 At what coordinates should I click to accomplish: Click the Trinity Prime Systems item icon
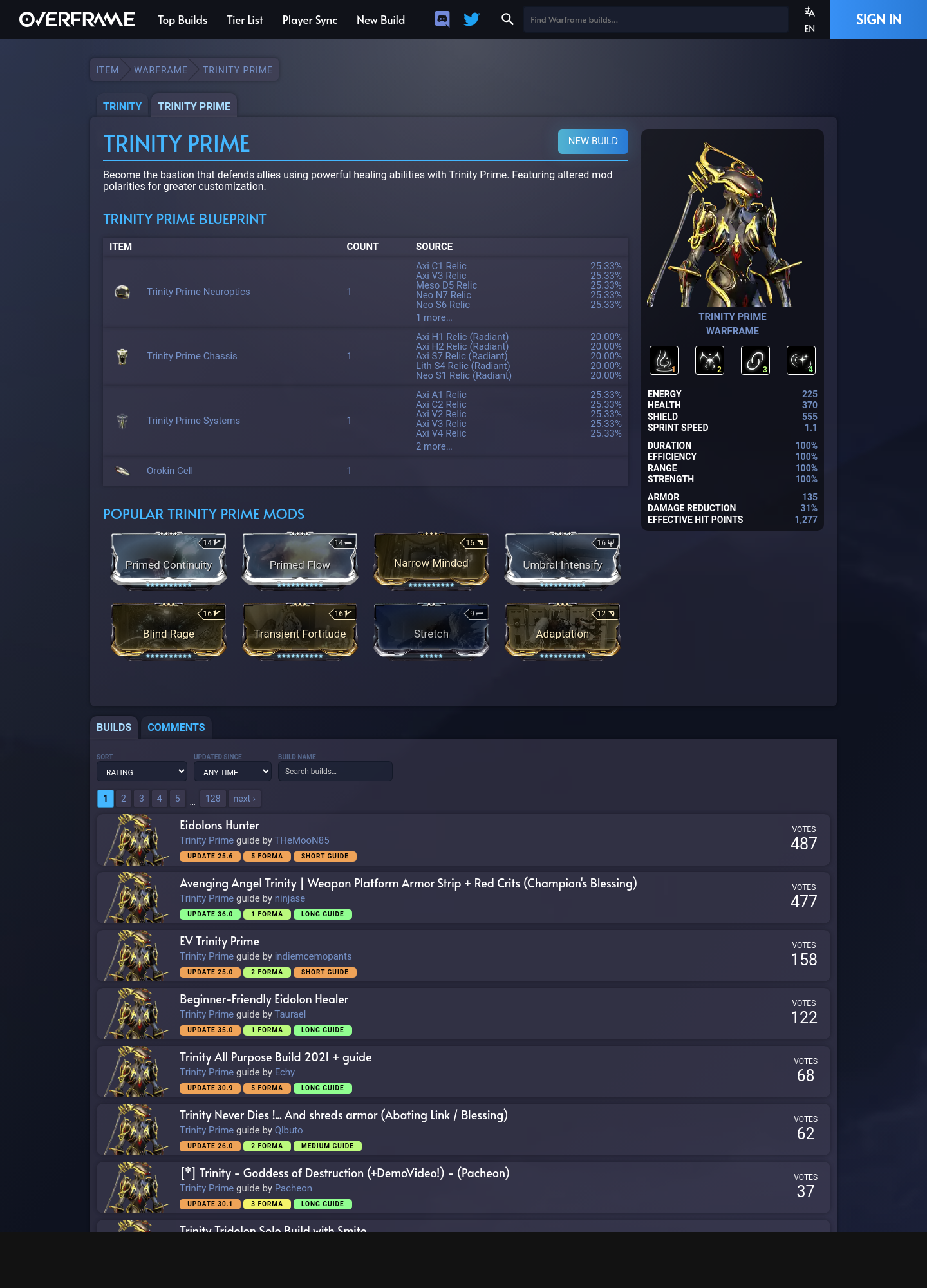click(x=122, y=421)
